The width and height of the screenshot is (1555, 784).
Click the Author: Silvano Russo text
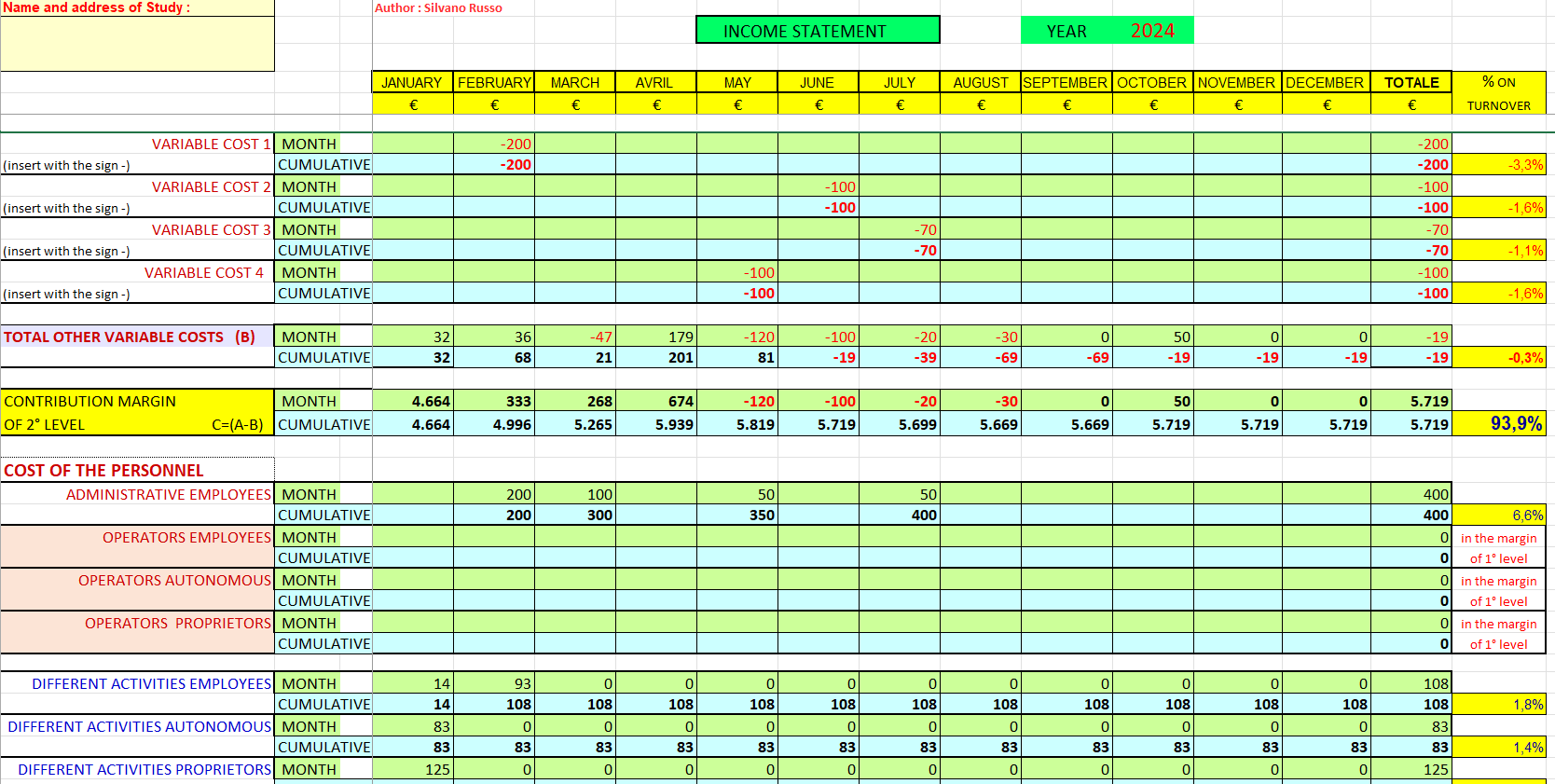(x=438, y=7)
